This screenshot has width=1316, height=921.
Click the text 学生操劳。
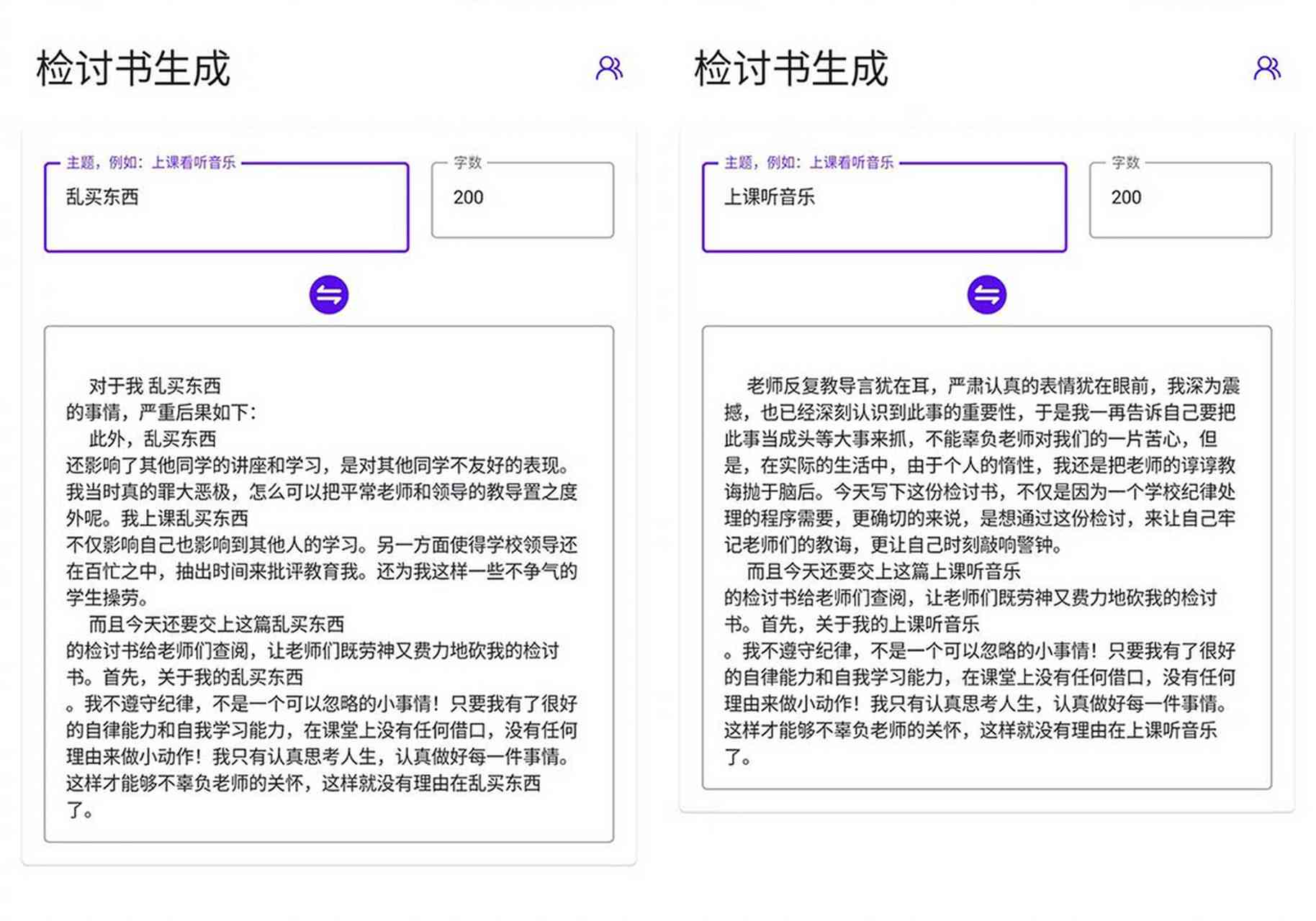point(107,598)
